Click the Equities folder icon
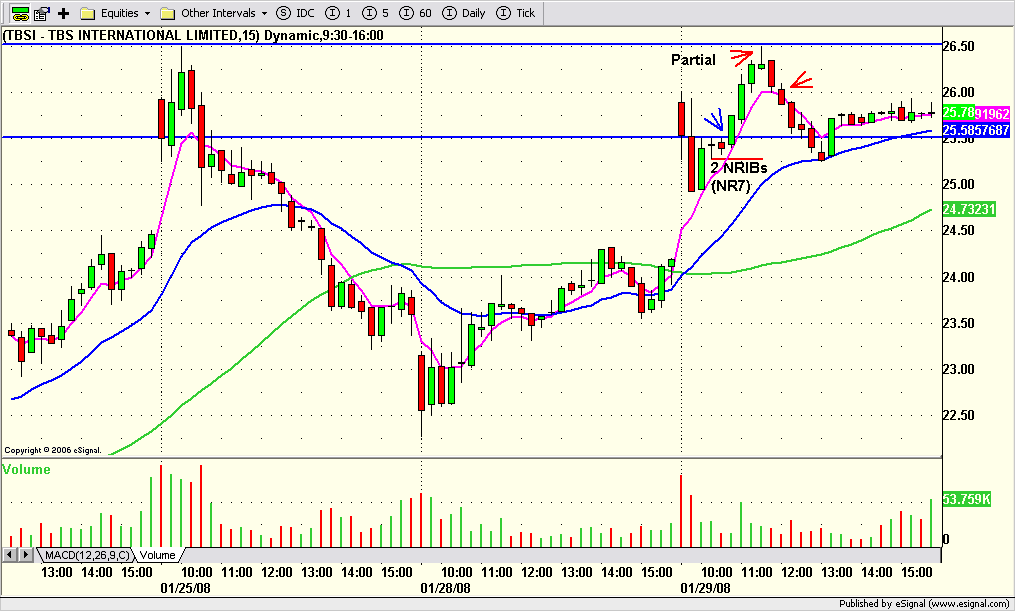The width and height of the screenshot is (1015, 611). pos(87,13)
